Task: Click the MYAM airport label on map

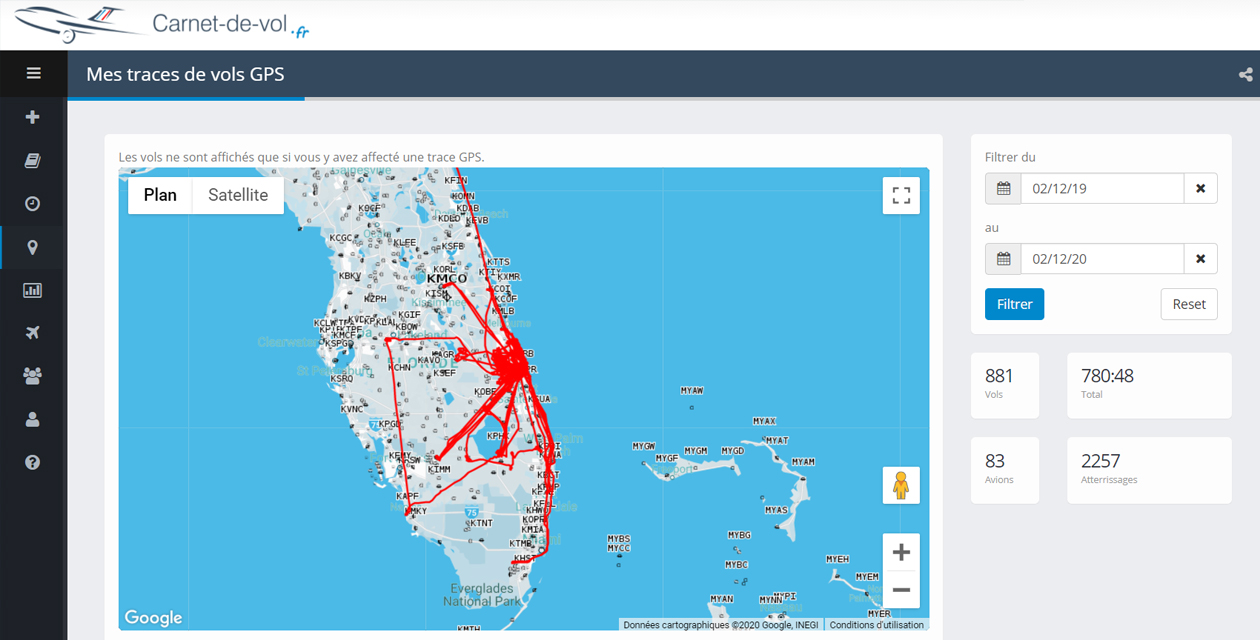Action: tap(803, 462)
